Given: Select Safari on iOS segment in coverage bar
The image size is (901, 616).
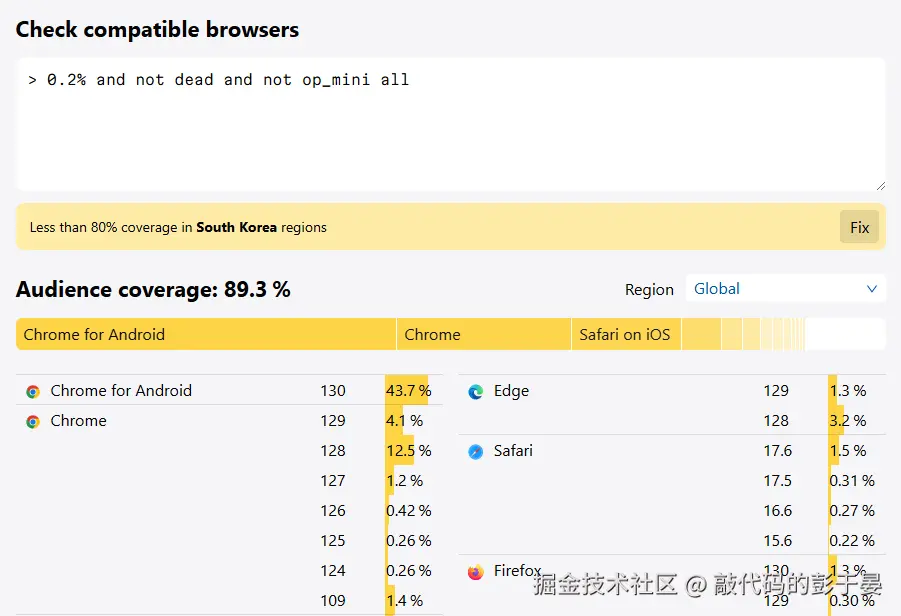Looking at the screenshot, I should click(626, 334).
